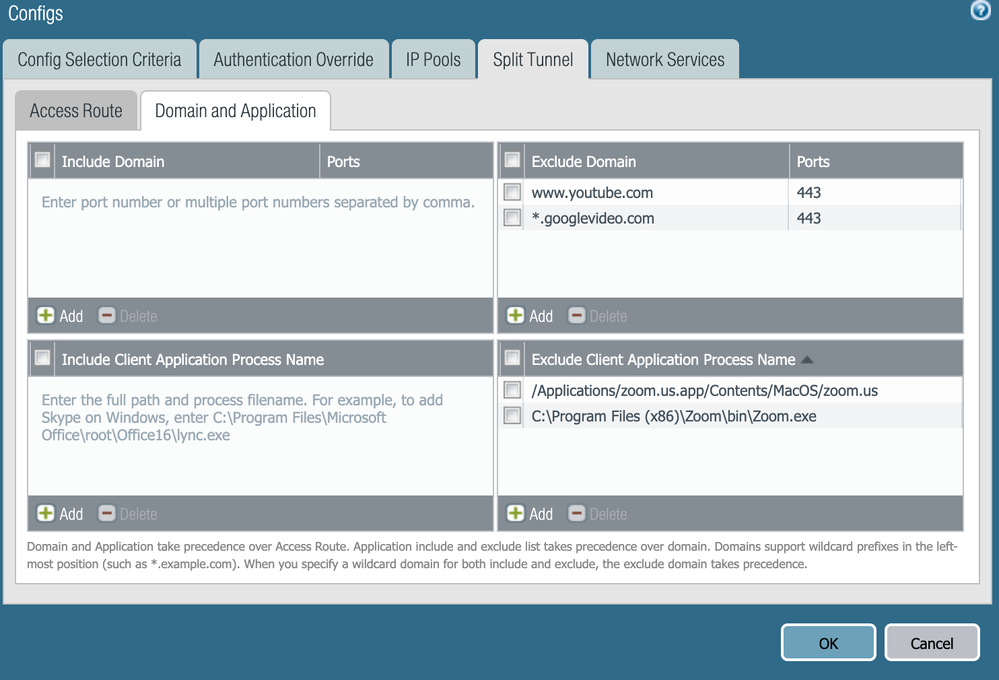Check the www.youtube.com exclude domain row
The width and height of the screenshot is (999, 680).
click(x=512, y=192)
